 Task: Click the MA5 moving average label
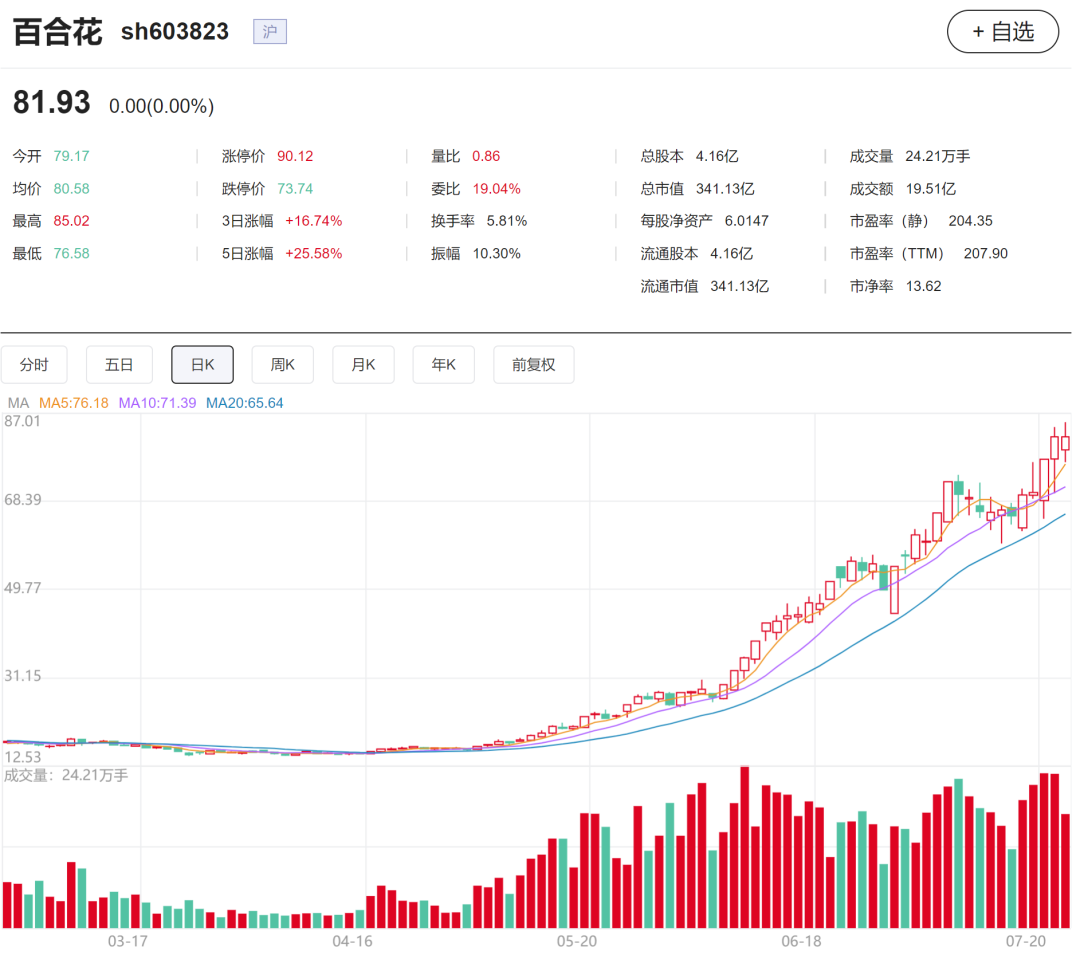pos(74,403)
